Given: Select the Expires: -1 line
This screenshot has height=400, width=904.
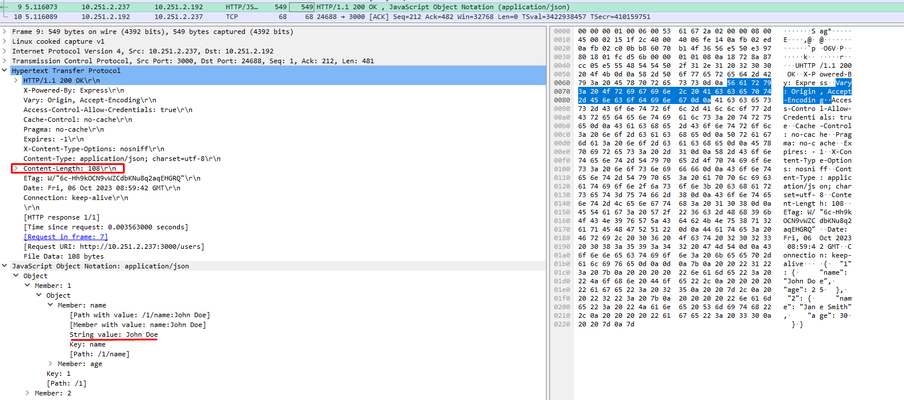Looking at the screenshot, I should click(x=56, y=139).
